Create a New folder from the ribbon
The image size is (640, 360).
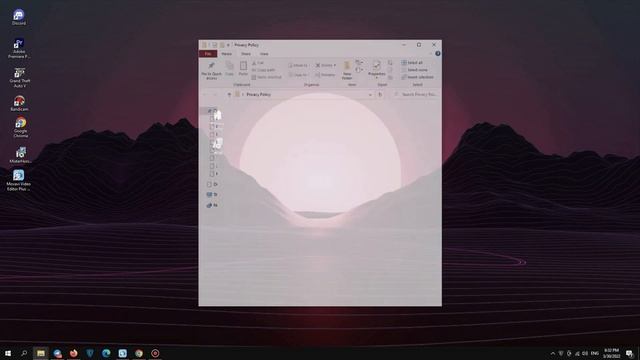tap(347, 70)
